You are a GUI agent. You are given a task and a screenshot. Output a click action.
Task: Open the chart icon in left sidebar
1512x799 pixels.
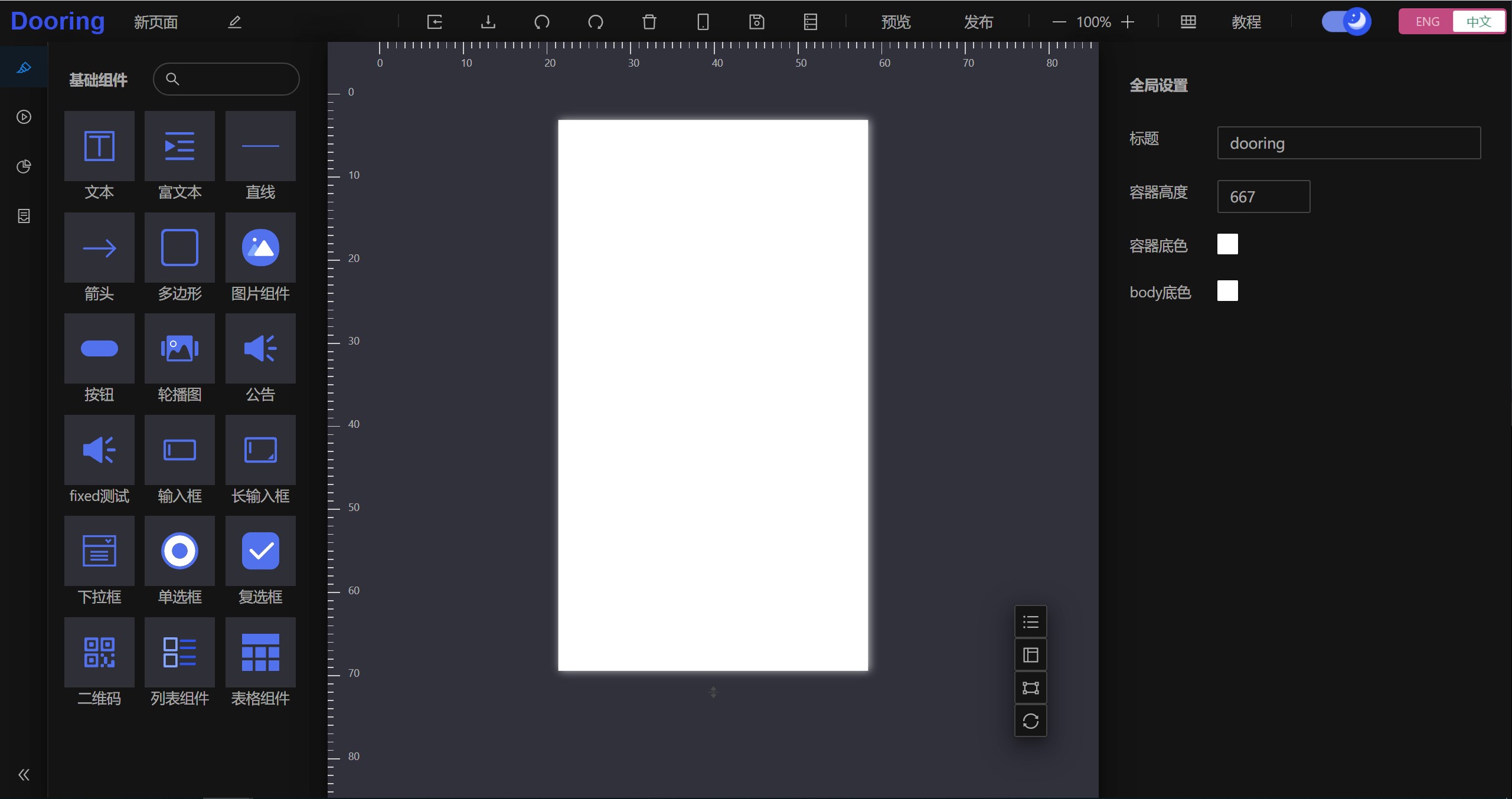pyautogui.click(x=24, y=166)
